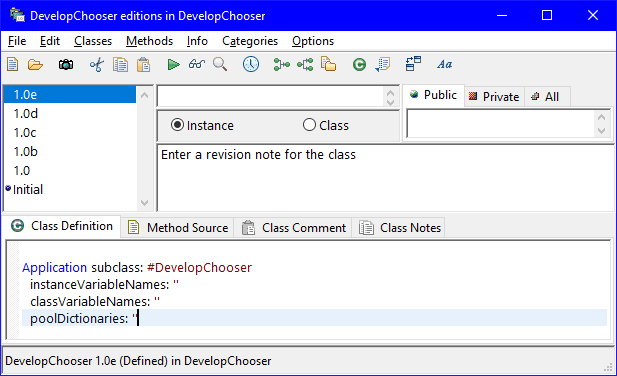Click the document with folder icon
Image resolution: width=617 pixels, height=376 pixels.
(329, 65)
